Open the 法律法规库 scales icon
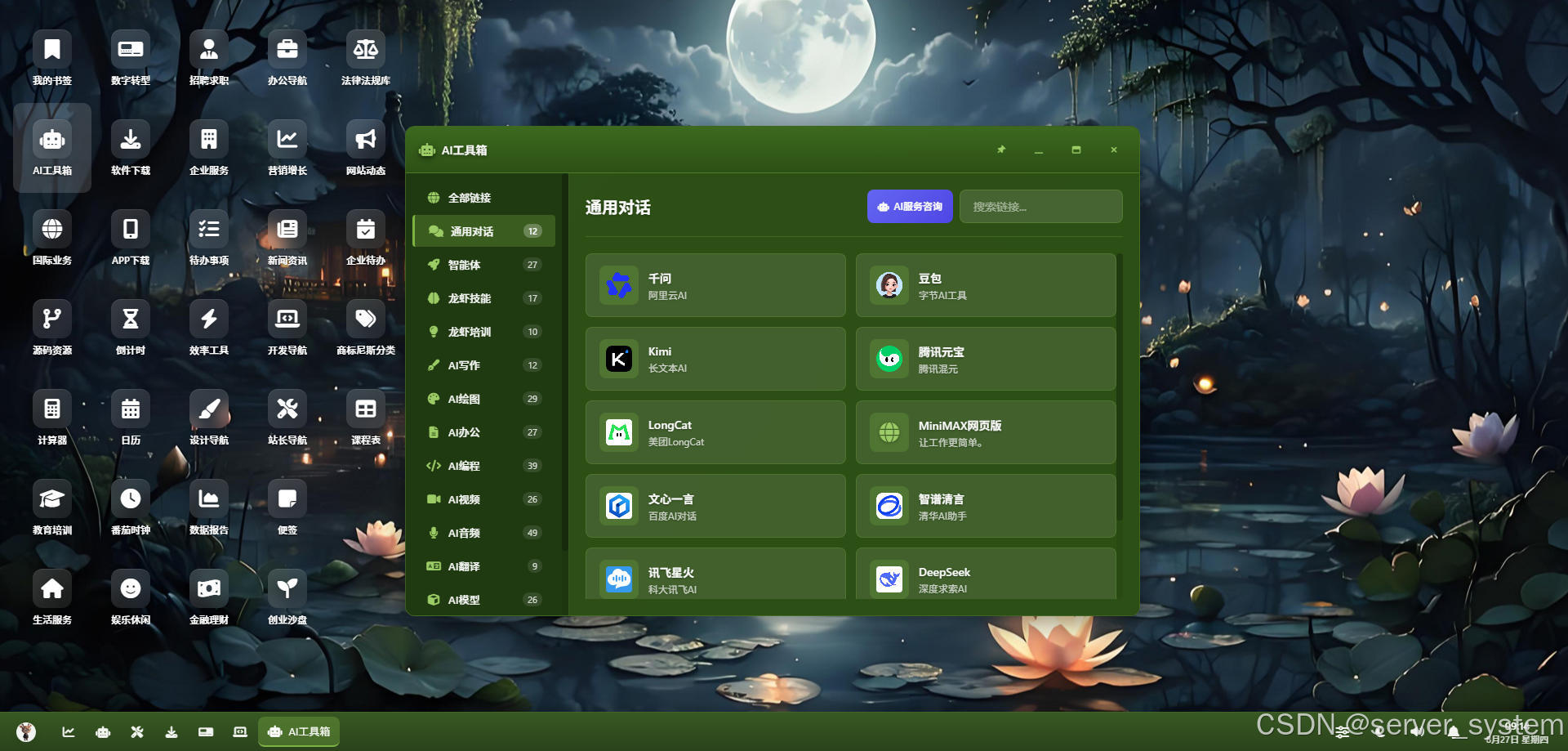Screen dimensions: 1568x751 coord(366,58)
